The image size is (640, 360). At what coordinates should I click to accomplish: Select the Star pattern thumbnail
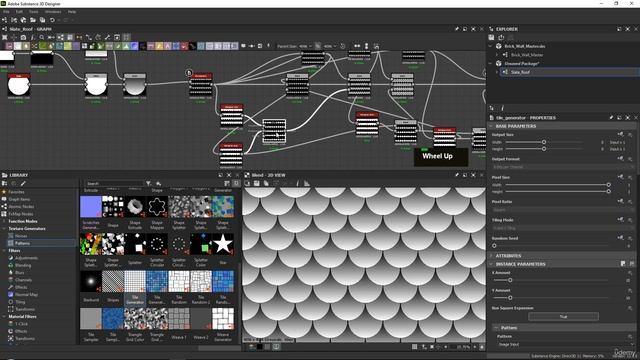click(223, 244)
